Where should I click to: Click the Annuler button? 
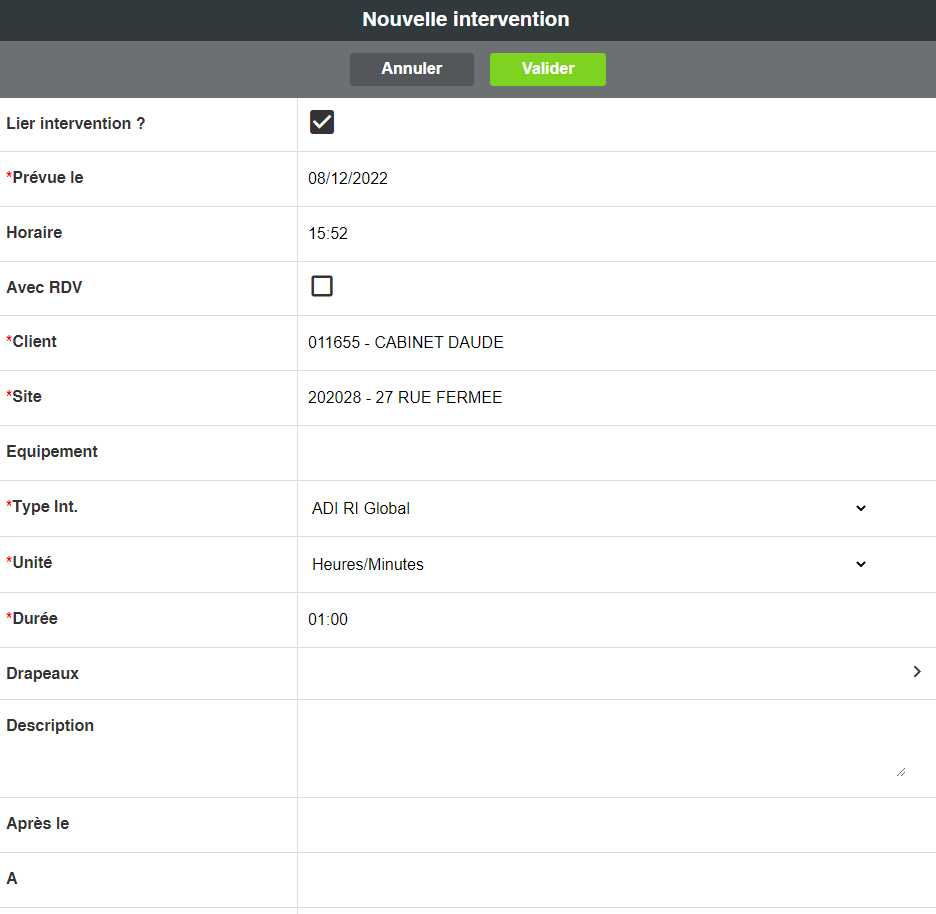coord(411,69)
